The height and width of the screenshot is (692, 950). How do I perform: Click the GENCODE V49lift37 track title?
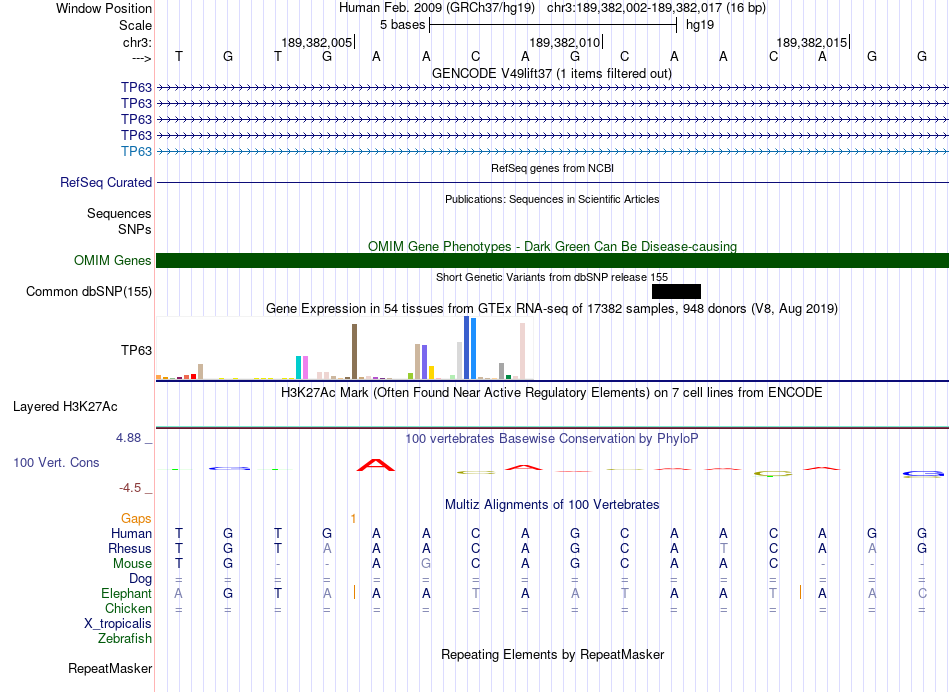tap(551, 73)
